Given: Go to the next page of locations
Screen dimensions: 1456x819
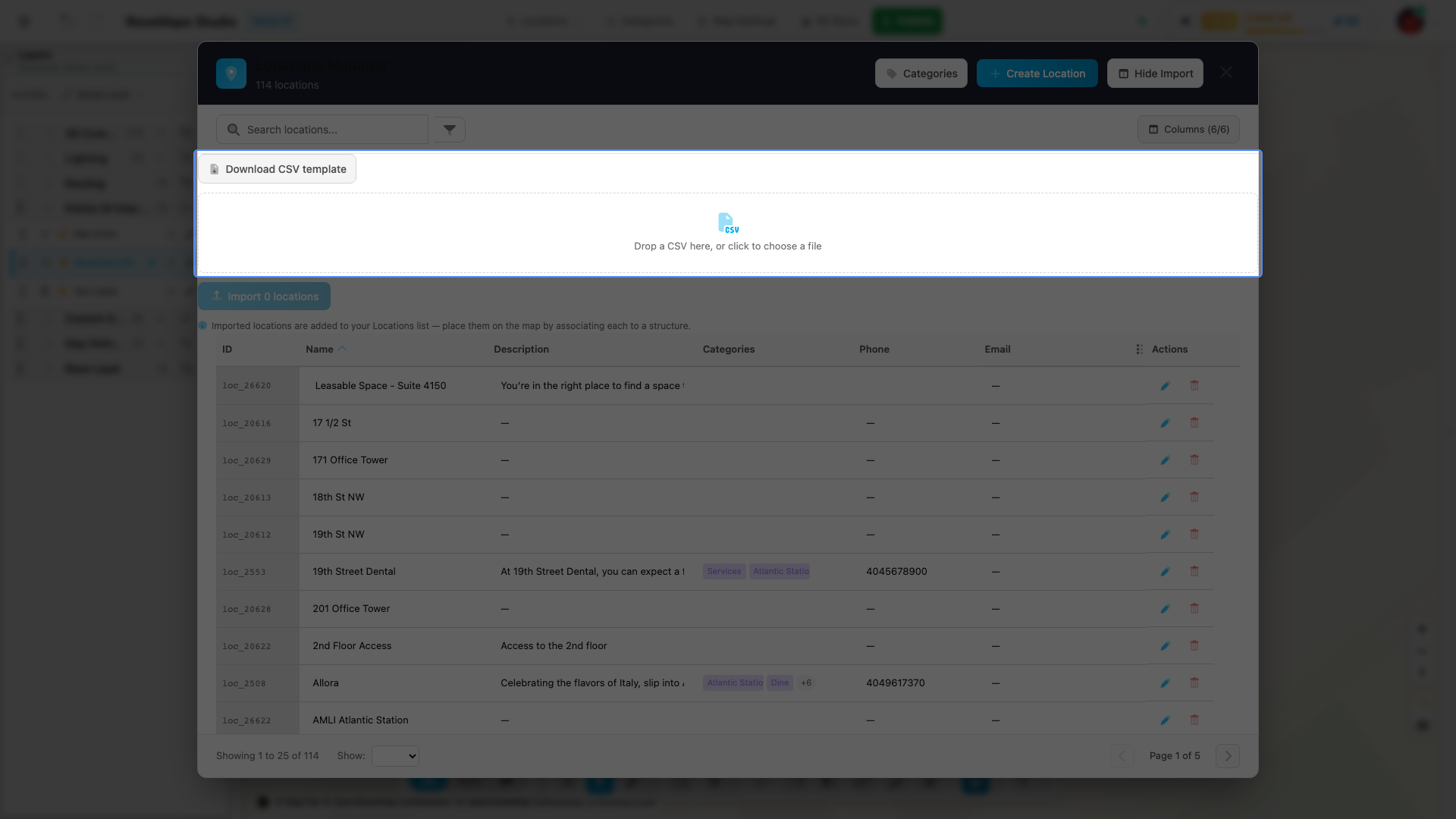Looking at the screenshot, I should (1228, 756).
